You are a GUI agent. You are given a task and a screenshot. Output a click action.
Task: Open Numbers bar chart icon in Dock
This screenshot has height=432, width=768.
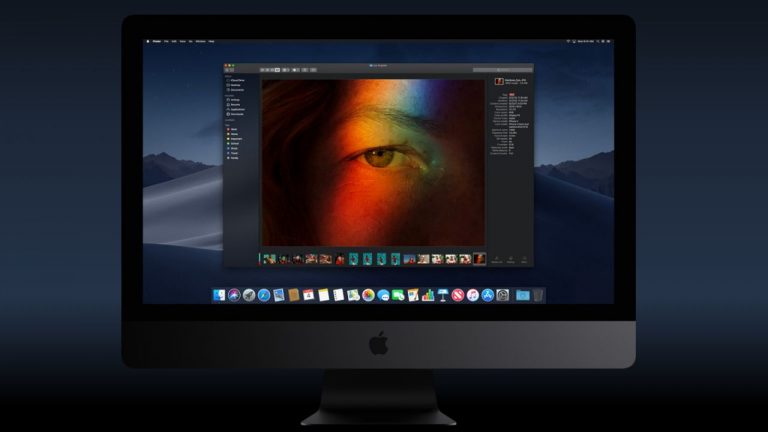(x=428, y=295)
